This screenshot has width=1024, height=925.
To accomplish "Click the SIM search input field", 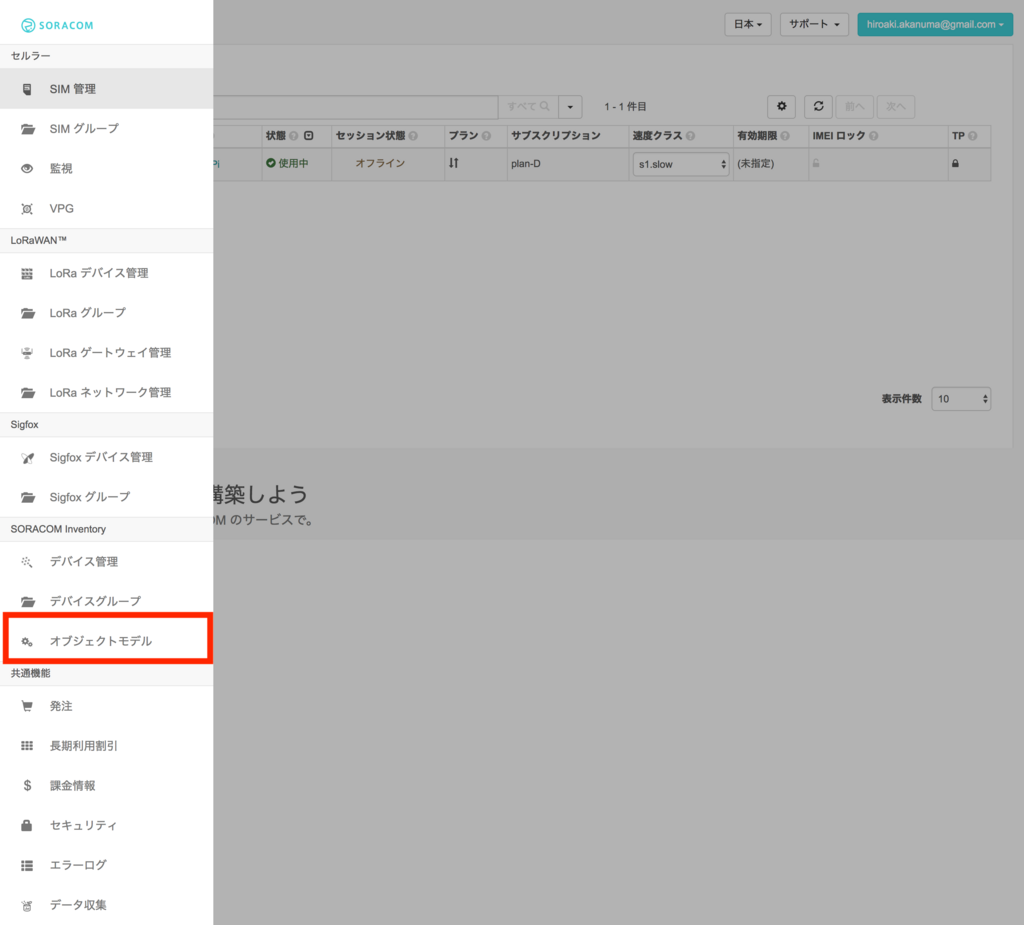I will (x=355, y=106).
